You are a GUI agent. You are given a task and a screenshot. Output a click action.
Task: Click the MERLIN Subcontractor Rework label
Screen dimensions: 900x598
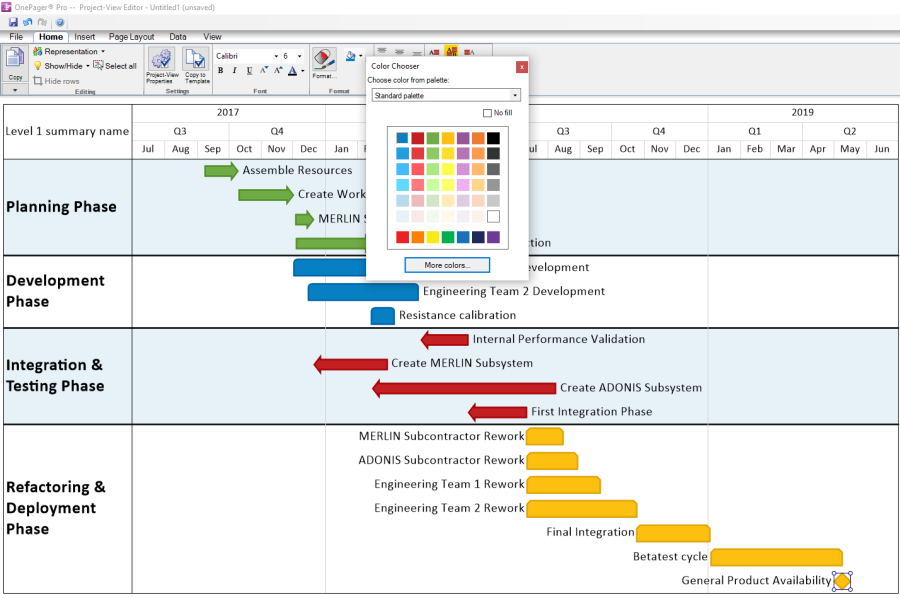click(441, 436)
